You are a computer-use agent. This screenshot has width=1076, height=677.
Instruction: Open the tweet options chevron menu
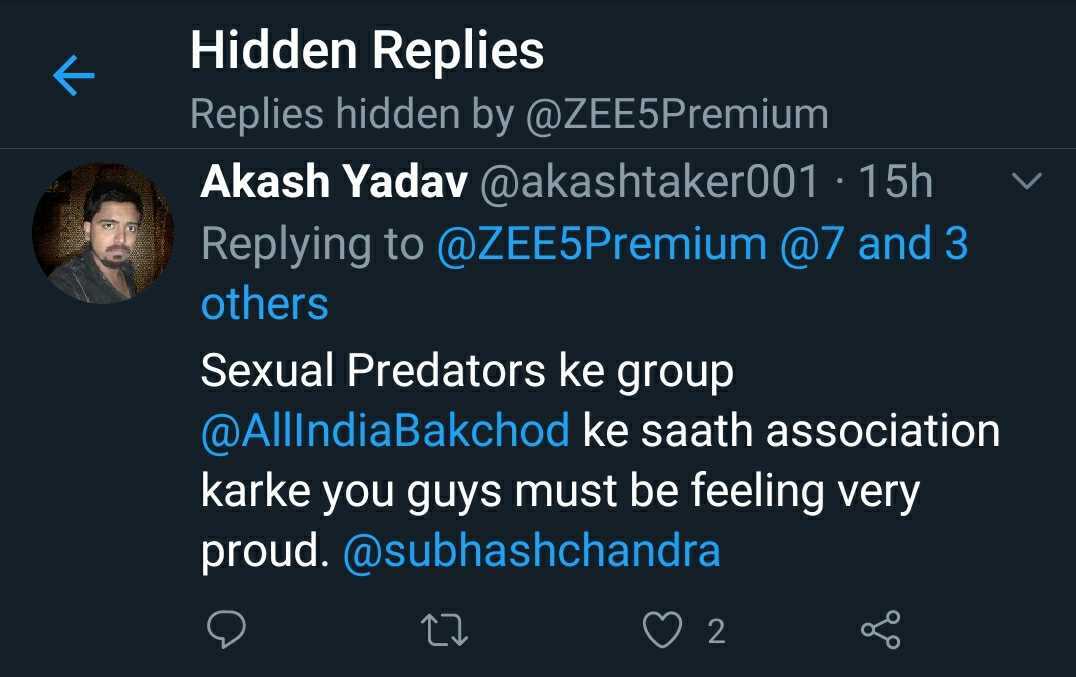pyautogui.click(x=1027, y=181)
